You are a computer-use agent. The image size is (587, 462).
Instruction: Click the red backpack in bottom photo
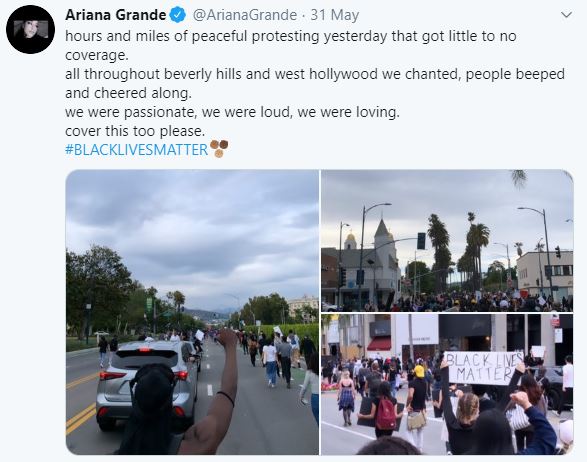click(386, 412)
